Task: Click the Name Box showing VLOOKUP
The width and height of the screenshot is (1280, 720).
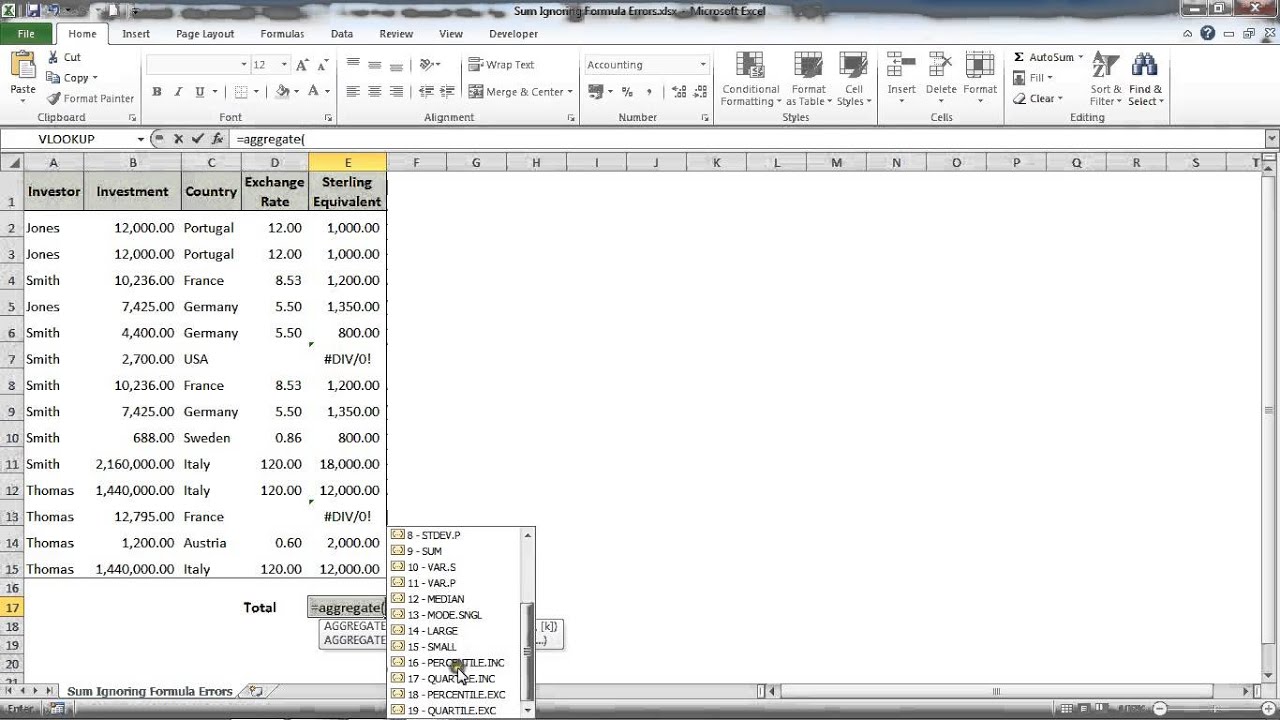Action: 66,139
